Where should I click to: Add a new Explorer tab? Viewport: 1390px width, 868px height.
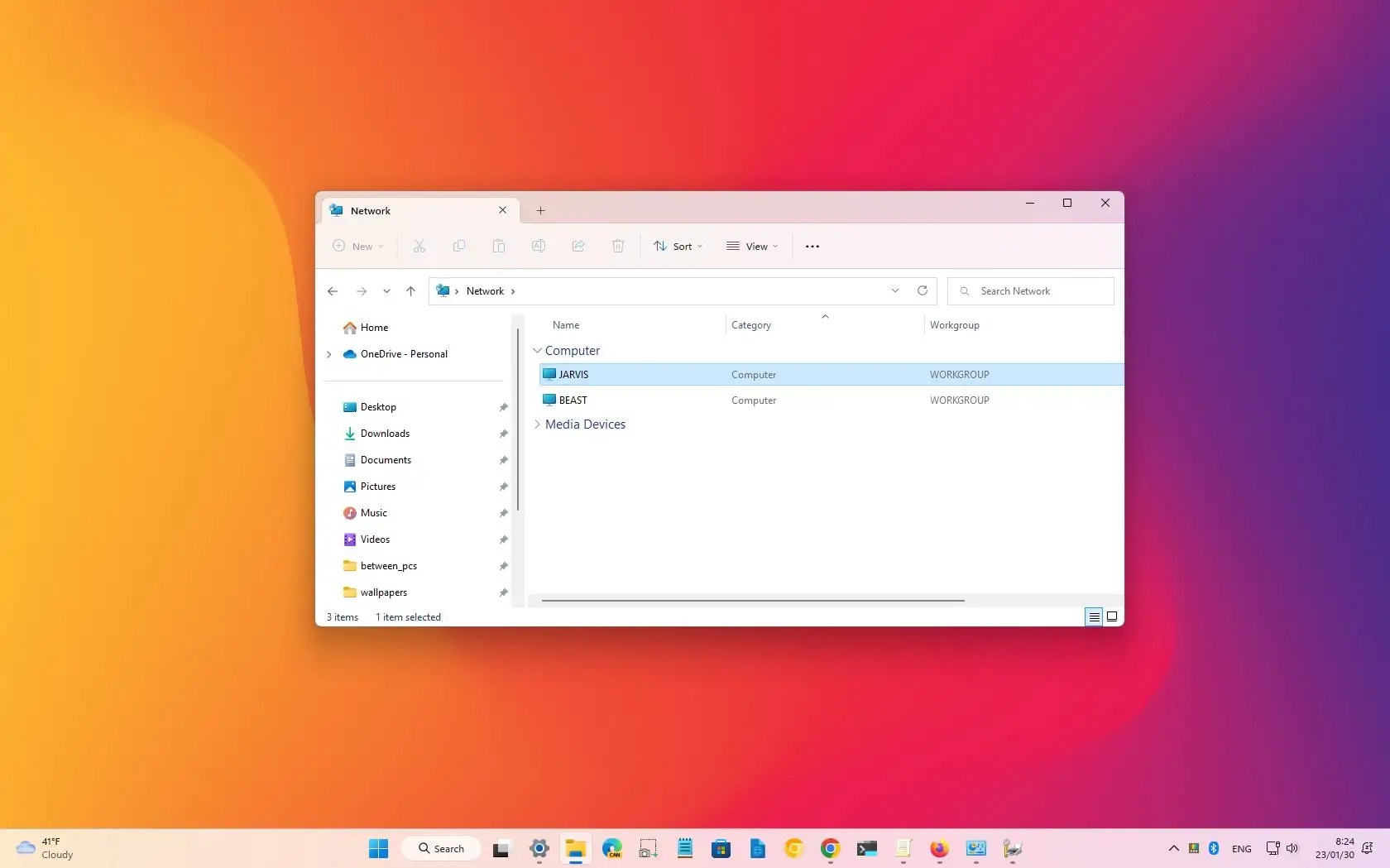[540, 210]
